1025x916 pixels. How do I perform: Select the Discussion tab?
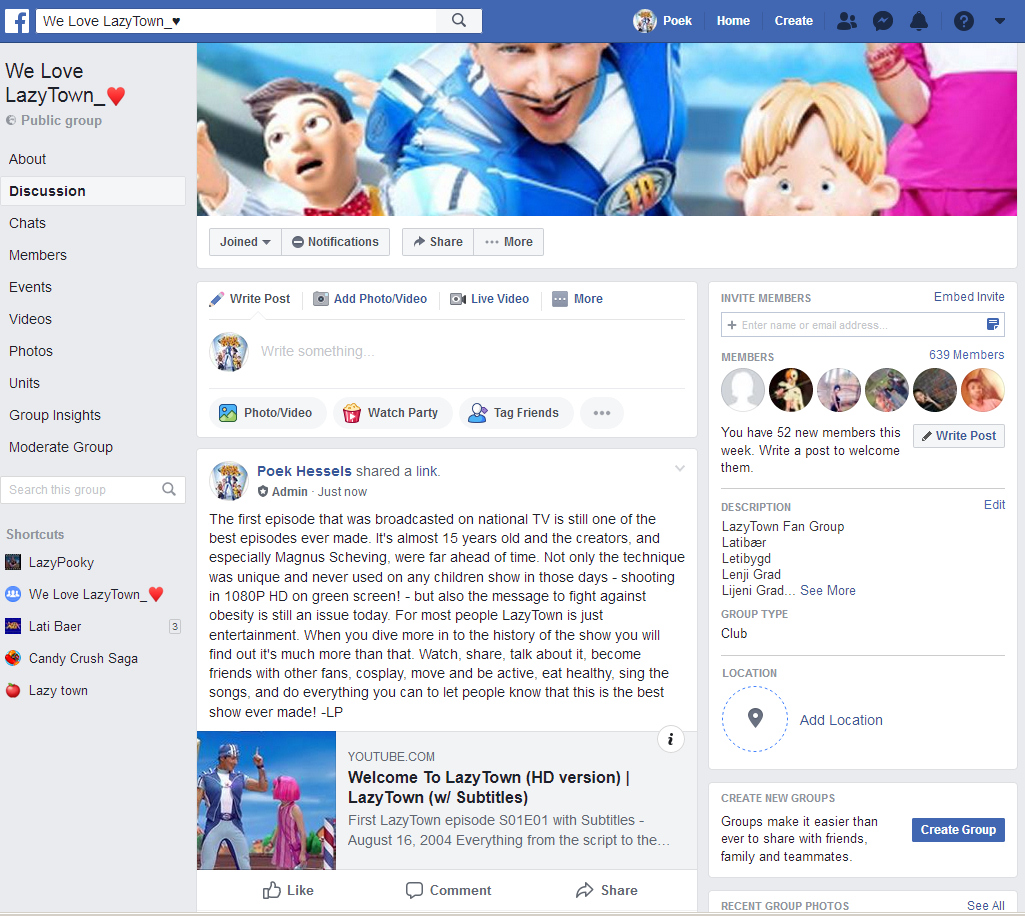pos(93,191)
